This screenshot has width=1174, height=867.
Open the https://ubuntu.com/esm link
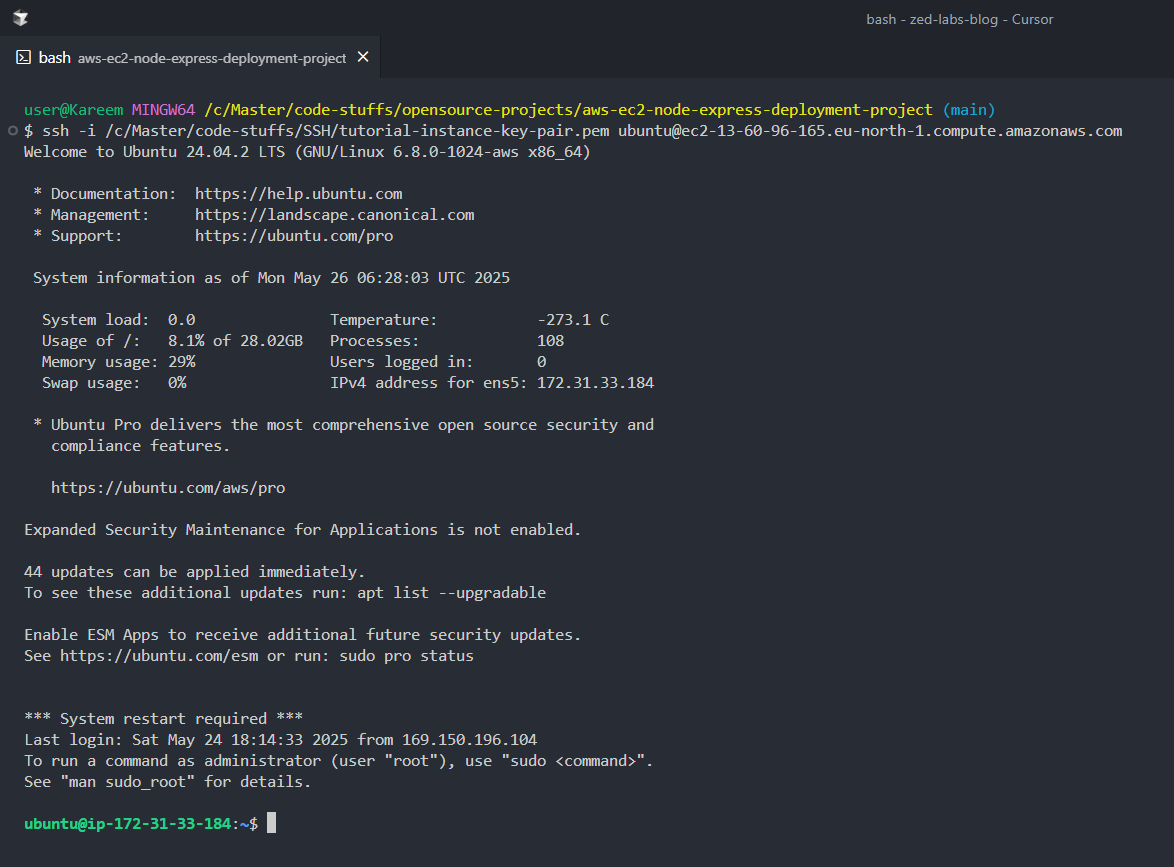pyautogui.click(x=158, y=656)
